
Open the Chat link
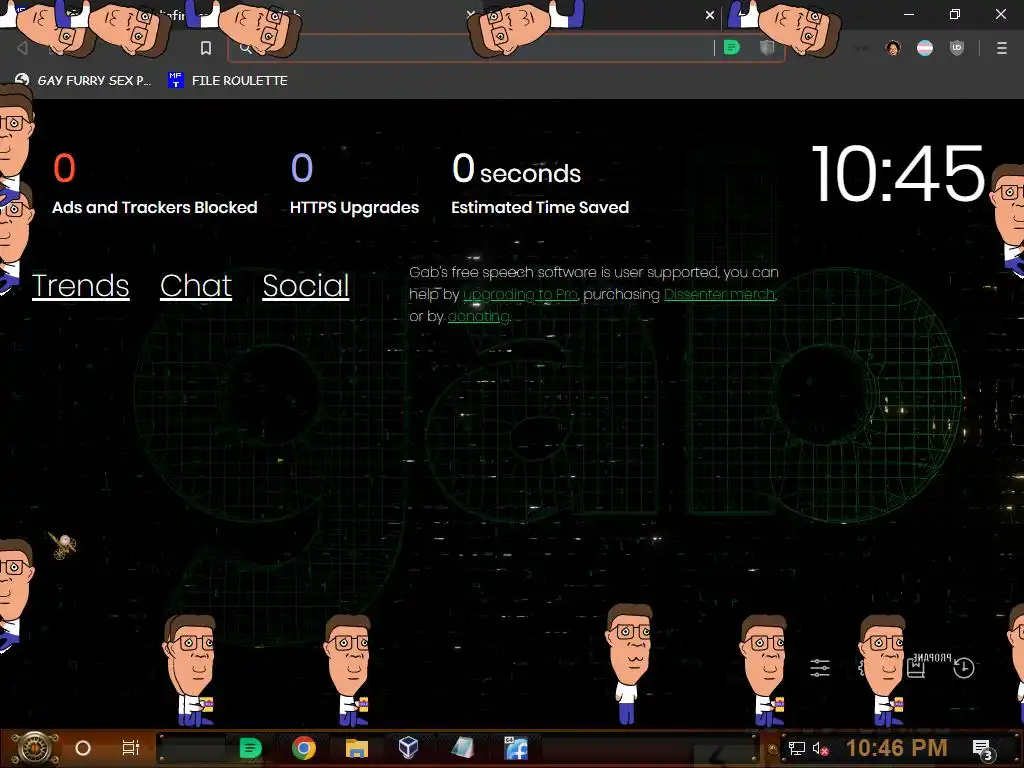click(196, 285)
